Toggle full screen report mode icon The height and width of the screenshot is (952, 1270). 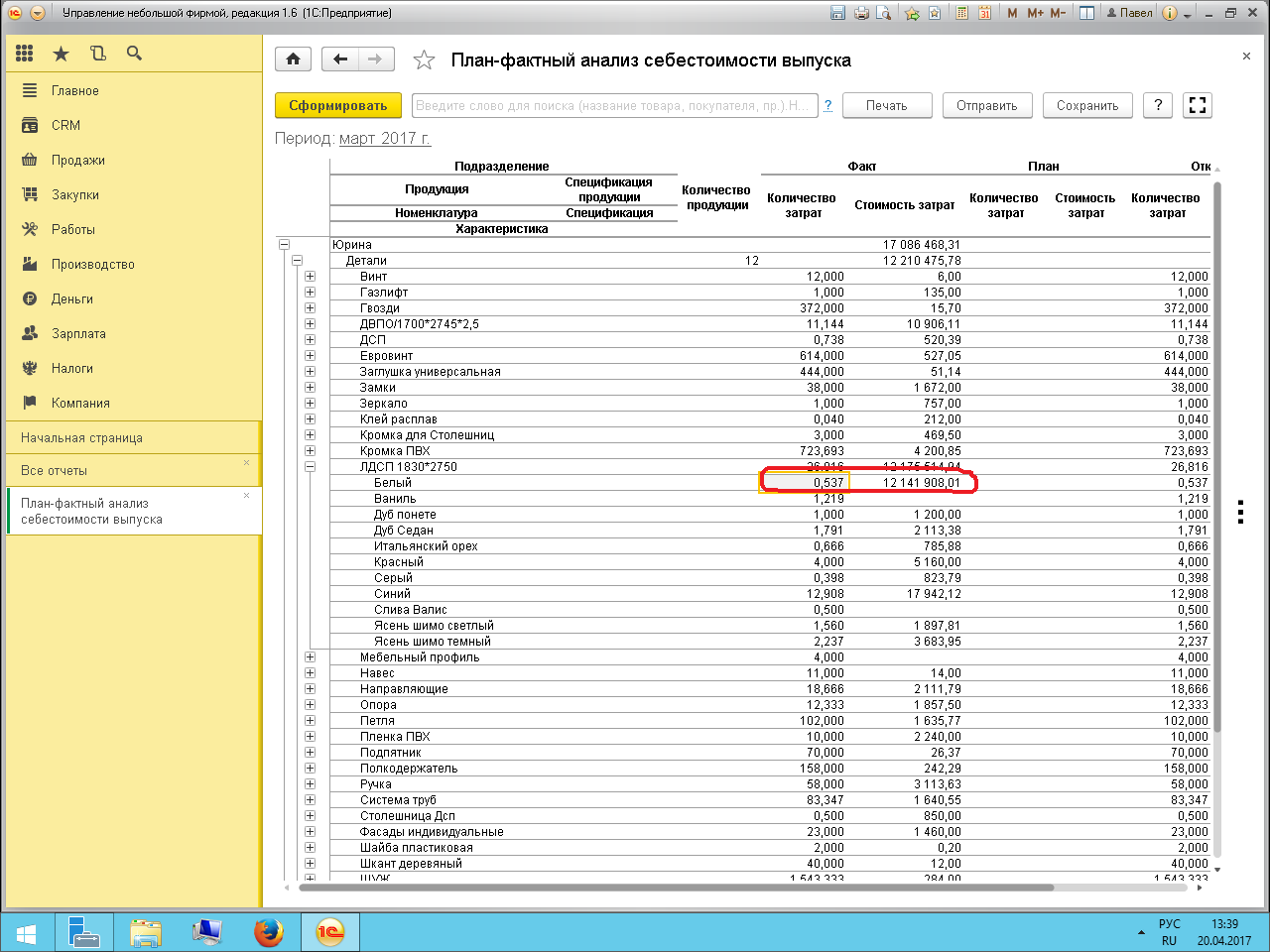tap(1198, 105)
